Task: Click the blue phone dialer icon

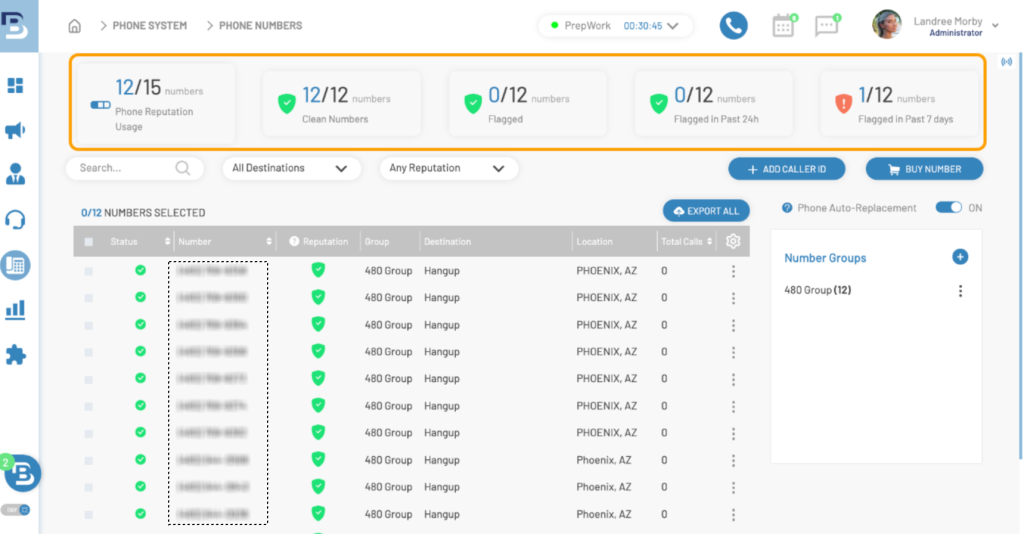Action: (733, 25)
